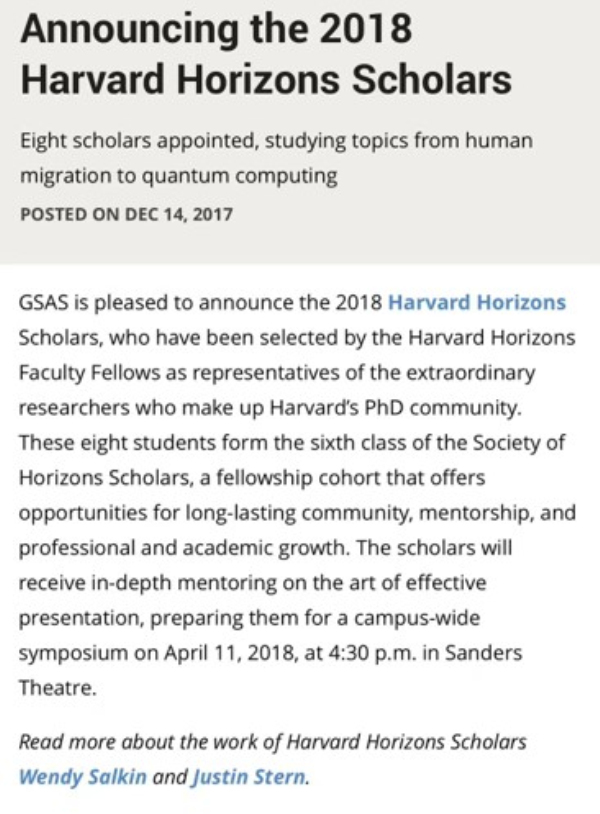Click the campus-wide word
Screen dimensions: 600x814
point(417,618)
